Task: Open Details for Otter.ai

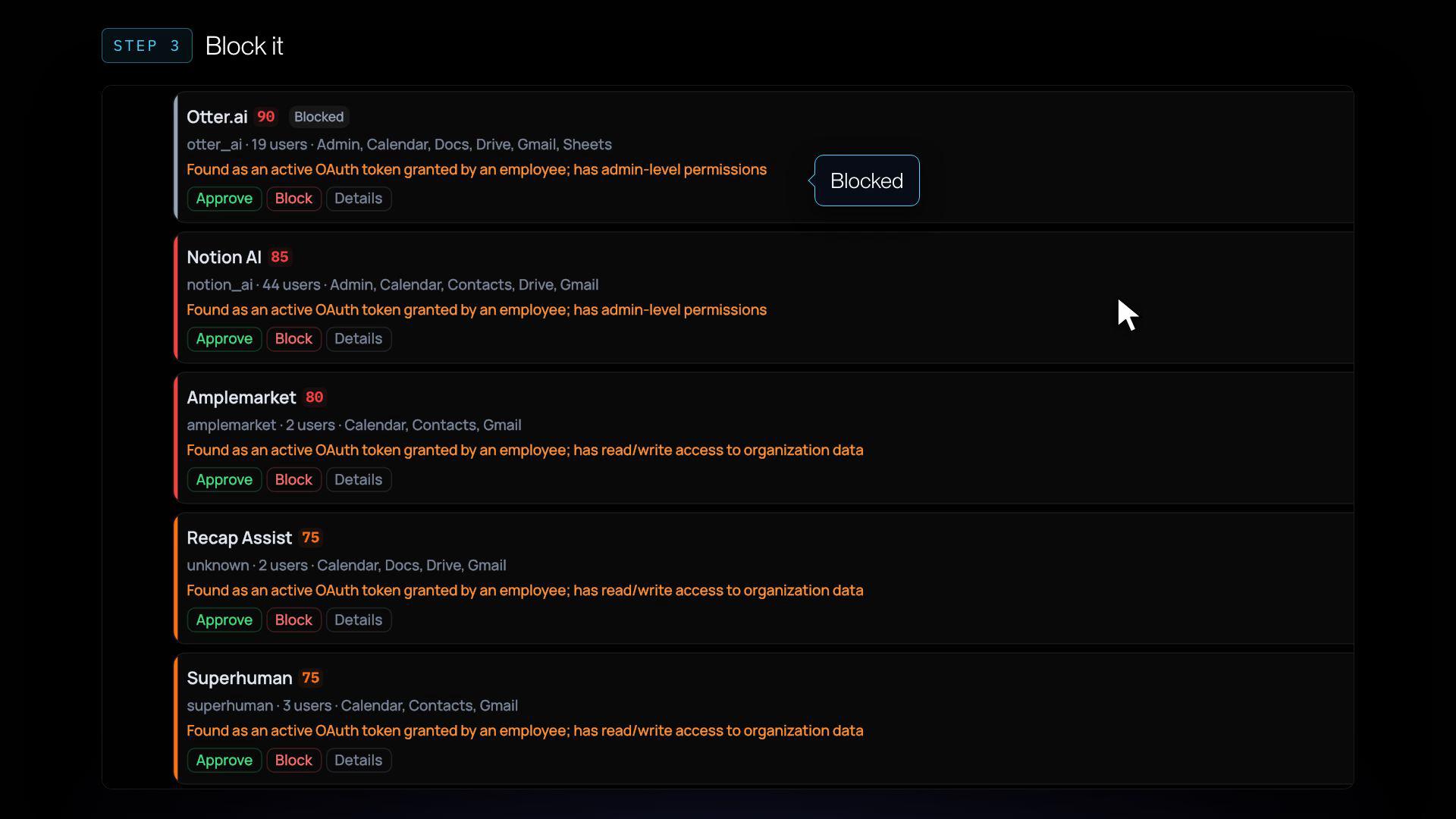Action: [359, 199]
